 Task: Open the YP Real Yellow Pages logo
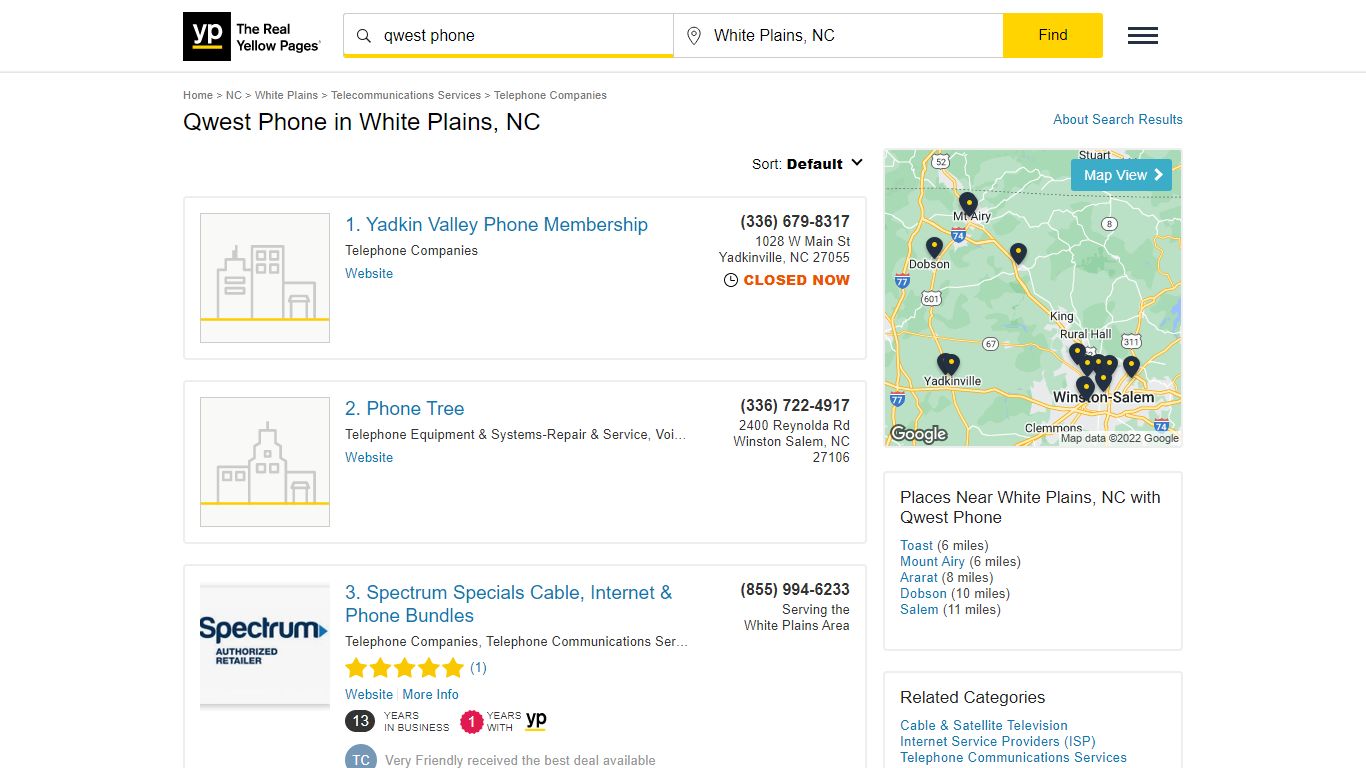(x=252, y=36)
